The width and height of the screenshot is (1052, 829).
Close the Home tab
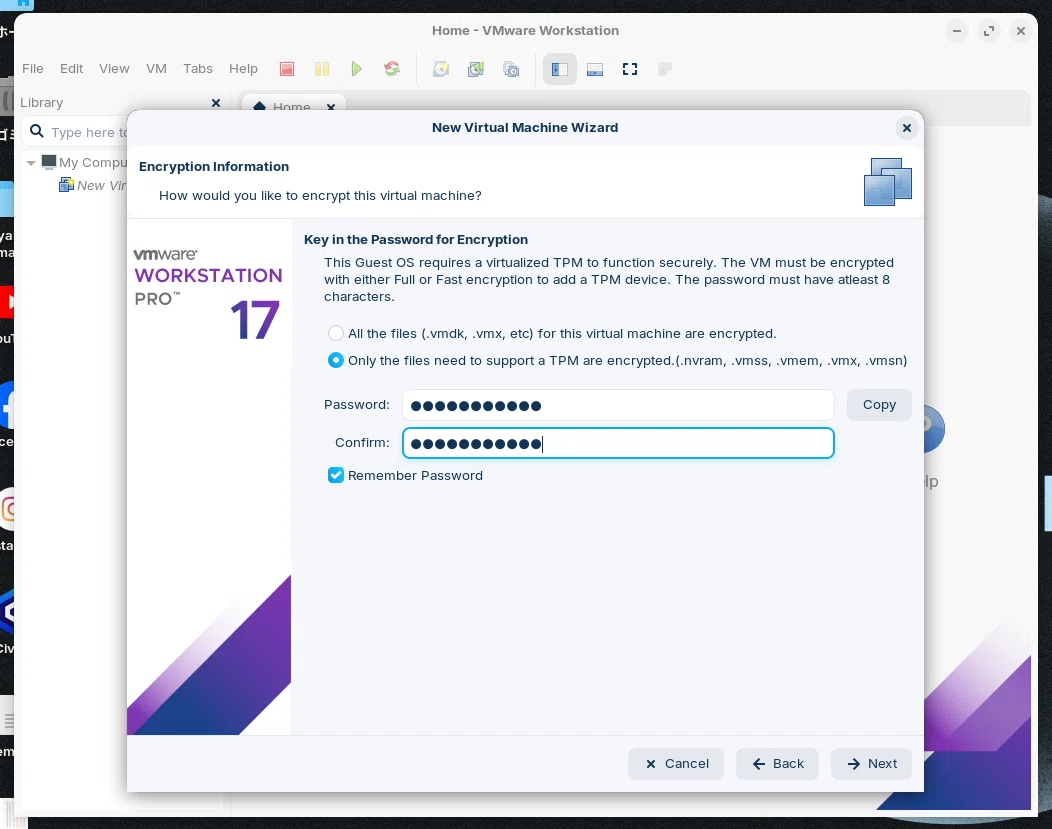pyautogui.click(x=331, y=107)
